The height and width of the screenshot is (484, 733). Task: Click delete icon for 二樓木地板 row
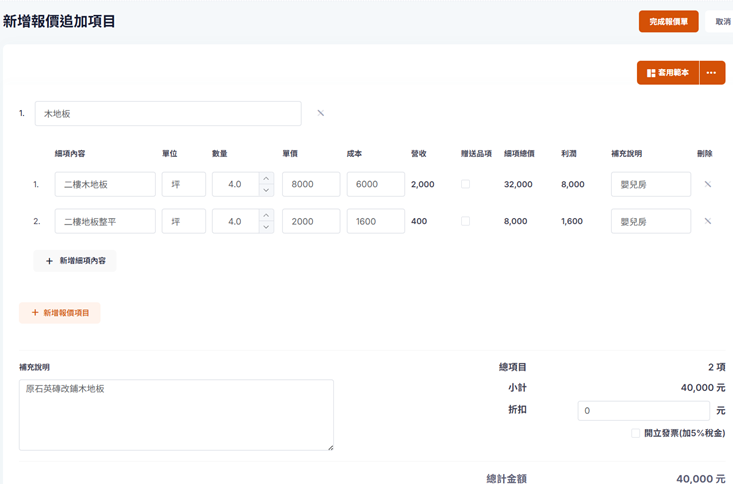(x=707, y=184)
